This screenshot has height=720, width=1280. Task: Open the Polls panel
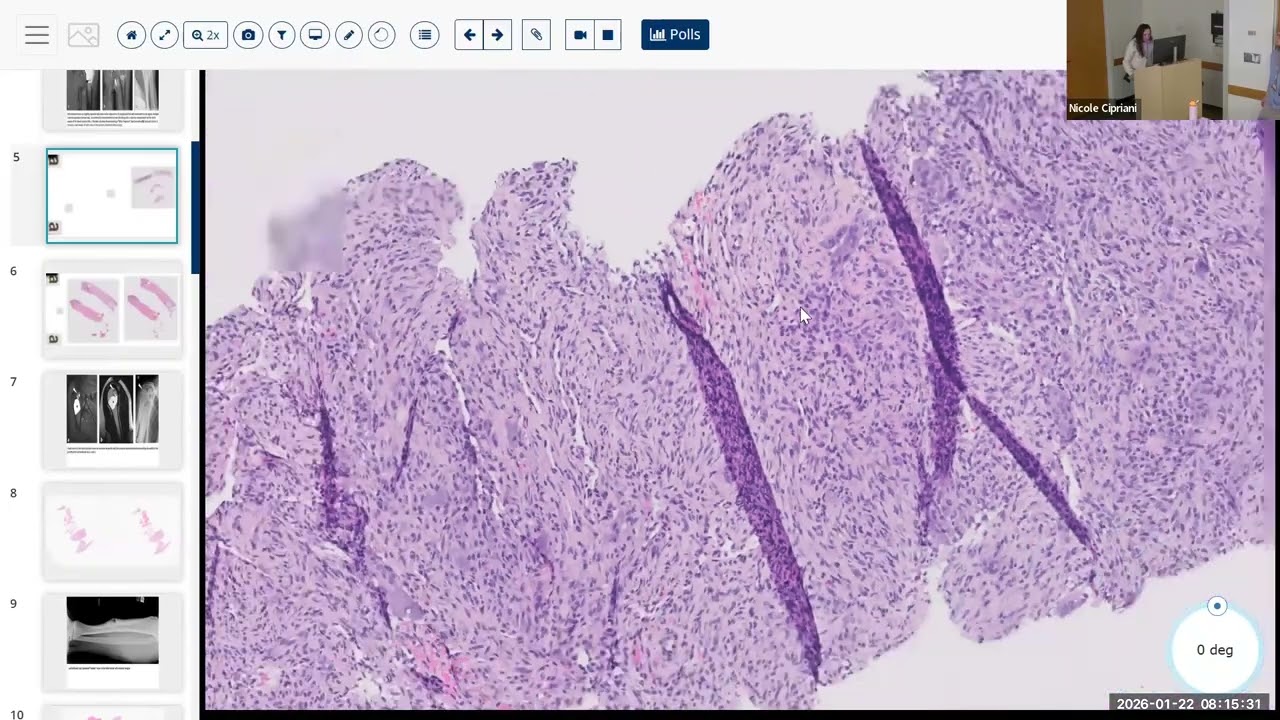(x=675, y=35)
